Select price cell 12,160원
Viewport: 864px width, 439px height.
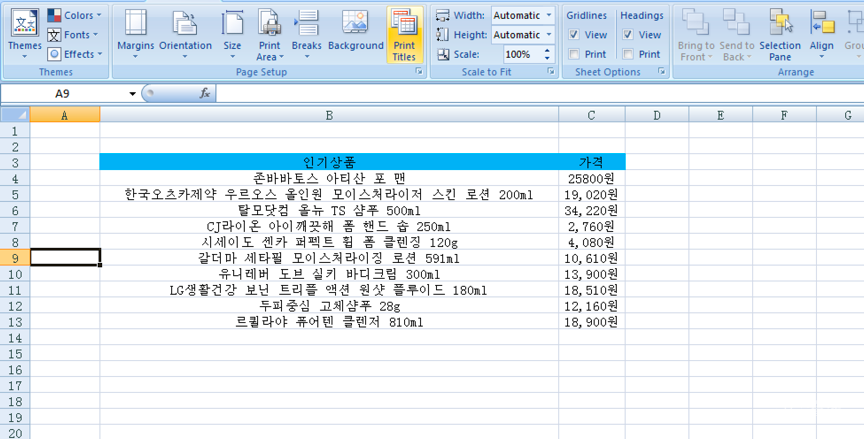pyautogui.click(x=592, y=306)
